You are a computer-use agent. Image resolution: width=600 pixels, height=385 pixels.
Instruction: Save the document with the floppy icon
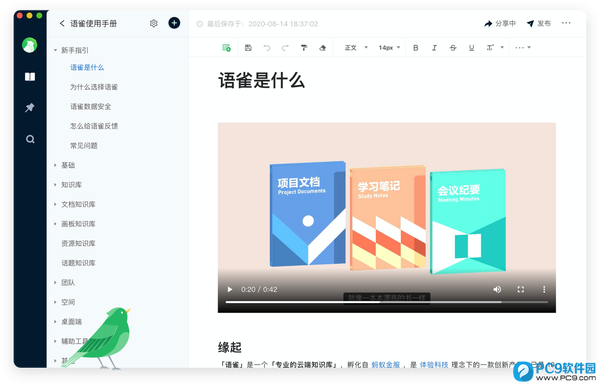click(248, 48)
